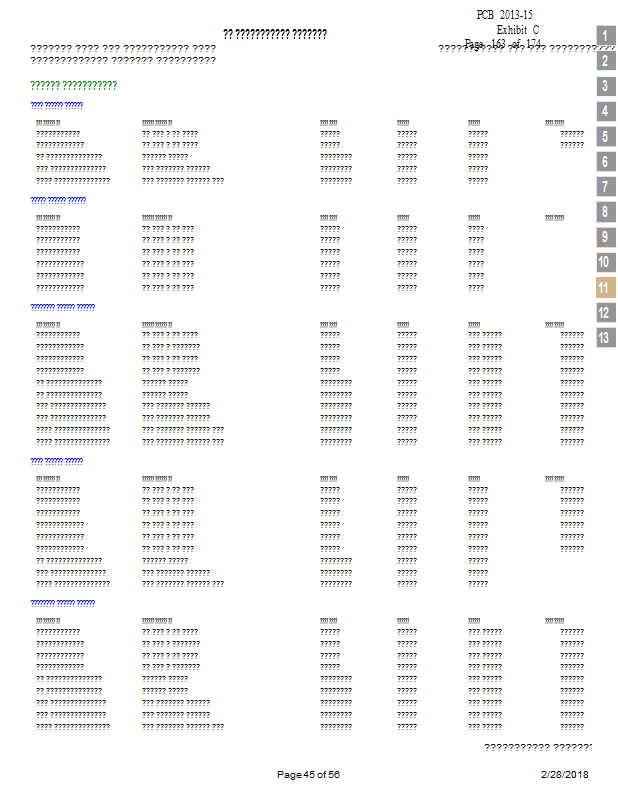Click the 'PCB 2013-15' header text
Viewport: 618px width, 800px height.
[x=506, y=14]
